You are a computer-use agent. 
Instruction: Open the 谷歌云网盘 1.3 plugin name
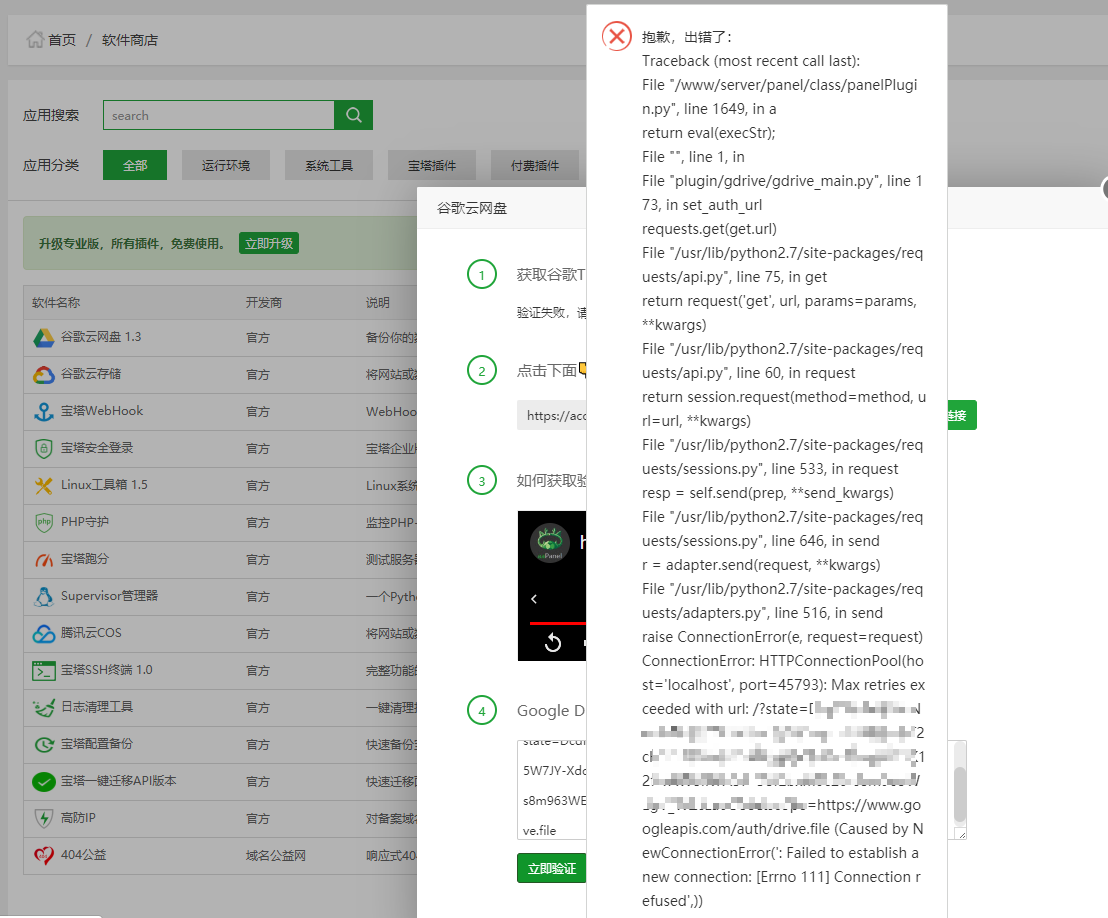click(x=101, y=336)
